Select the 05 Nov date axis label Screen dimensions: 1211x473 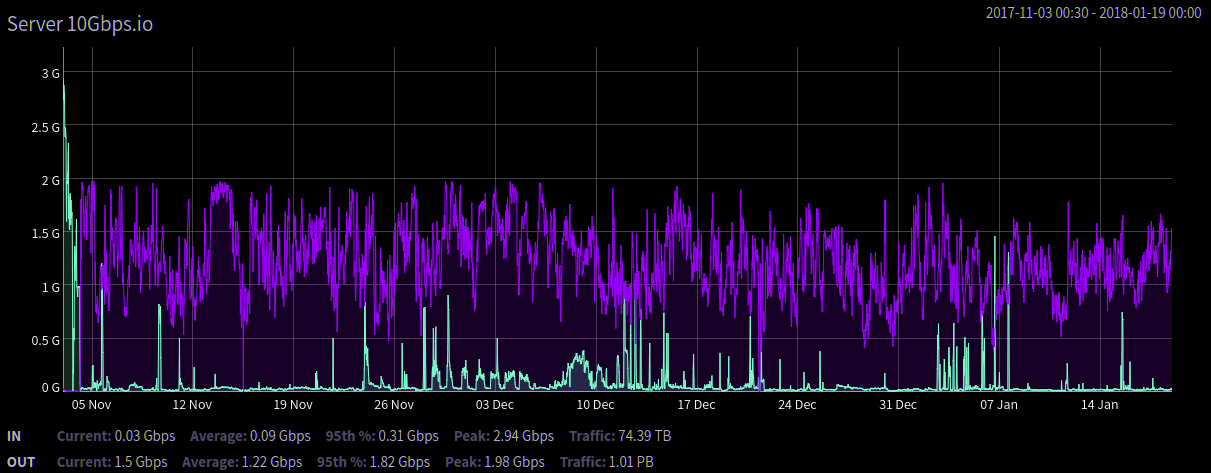click(x=91, y=405)
